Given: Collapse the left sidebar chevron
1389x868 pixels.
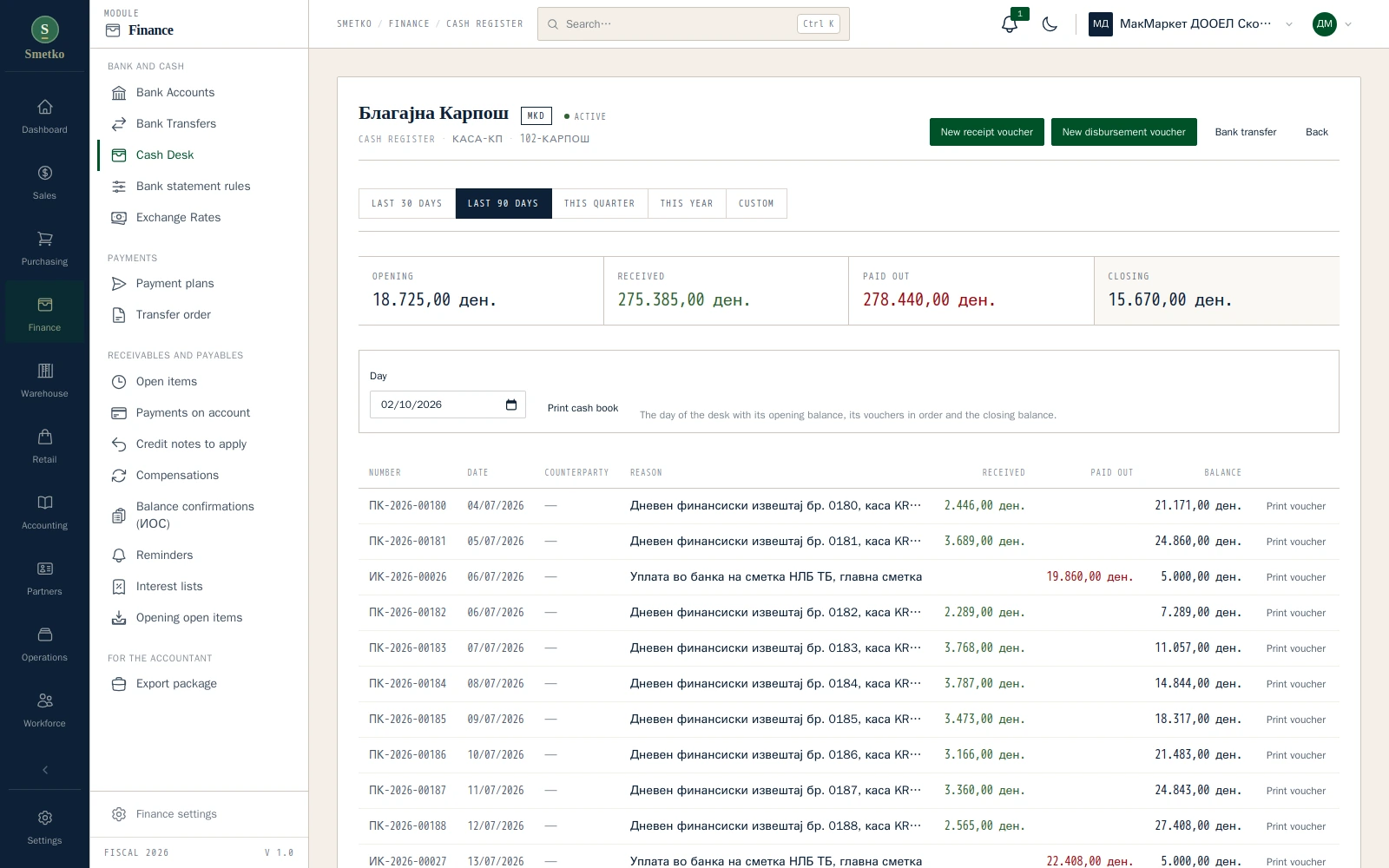Looking at the screenshot, I should pyautogui.click(x=45, y=770).
